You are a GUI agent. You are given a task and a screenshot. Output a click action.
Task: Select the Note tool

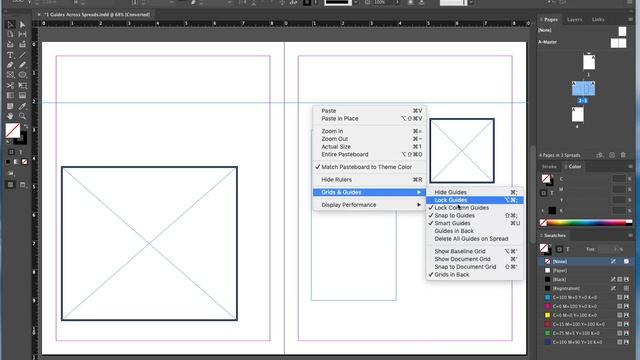coord(10,106)
